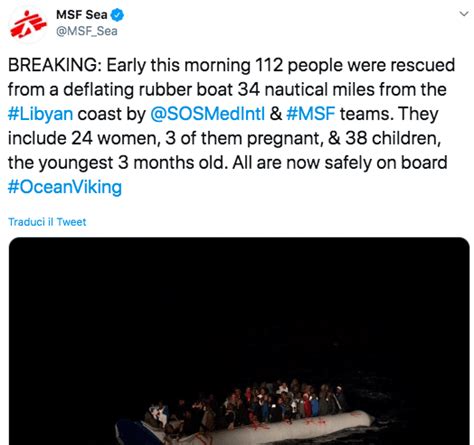Open the rubber boat rescue photo
This screenshot has height=445, width=474.
click(x=239, y=341)
